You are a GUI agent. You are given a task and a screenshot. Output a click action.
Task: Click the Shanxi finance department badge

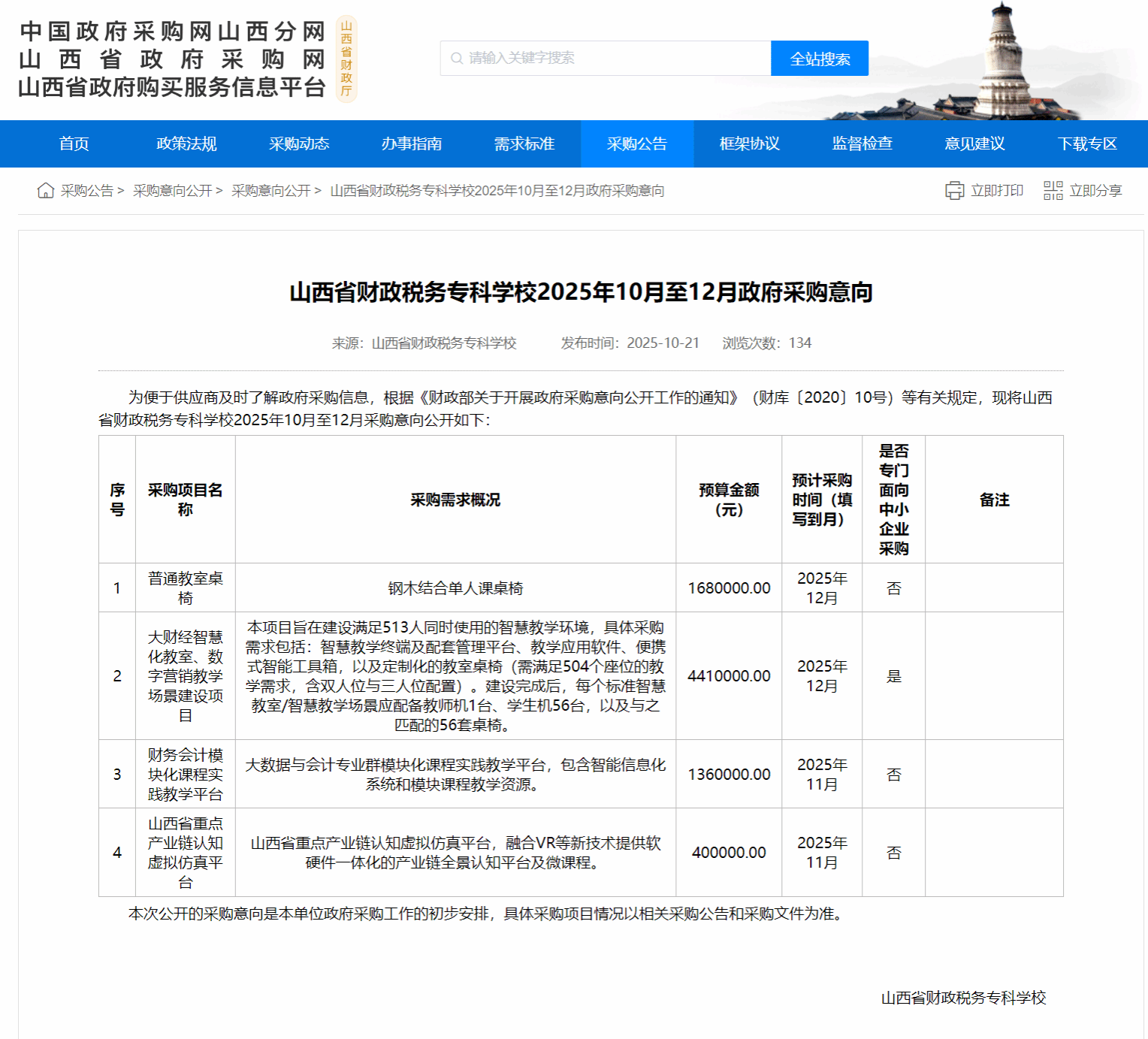[x=346, y=59]
